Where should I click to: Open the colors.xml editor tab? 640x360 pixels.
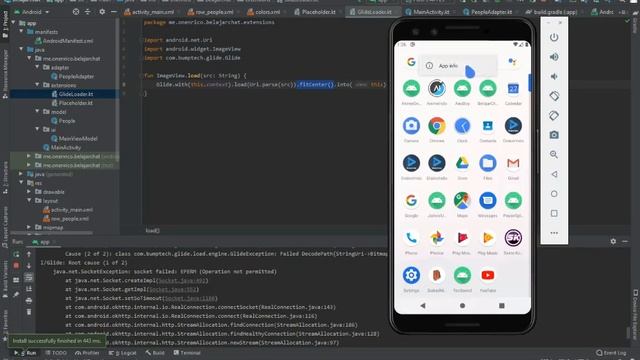[x=264, y=12]
